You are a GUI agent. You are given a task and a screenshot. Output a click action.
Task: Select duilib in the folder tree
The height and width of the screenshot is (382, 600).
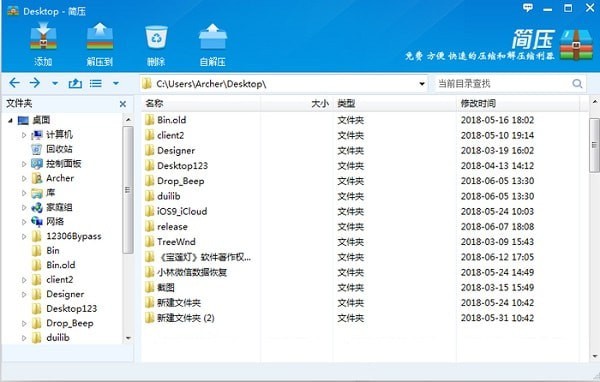point(58,338)
